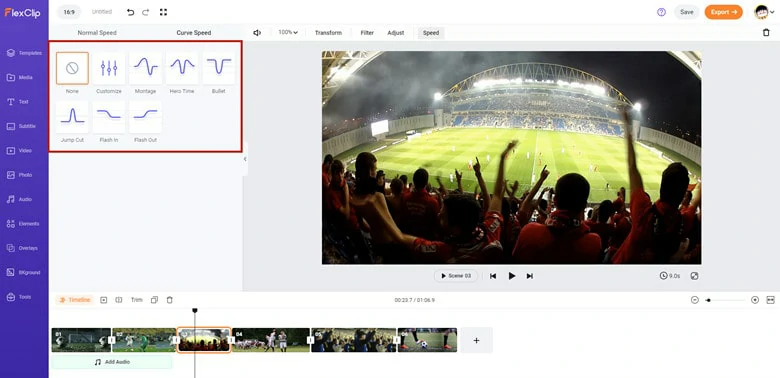Image resolution: width=780 pixels, height=378 pixels.
Task: Click the orange Export button
Action: (723, 12)
